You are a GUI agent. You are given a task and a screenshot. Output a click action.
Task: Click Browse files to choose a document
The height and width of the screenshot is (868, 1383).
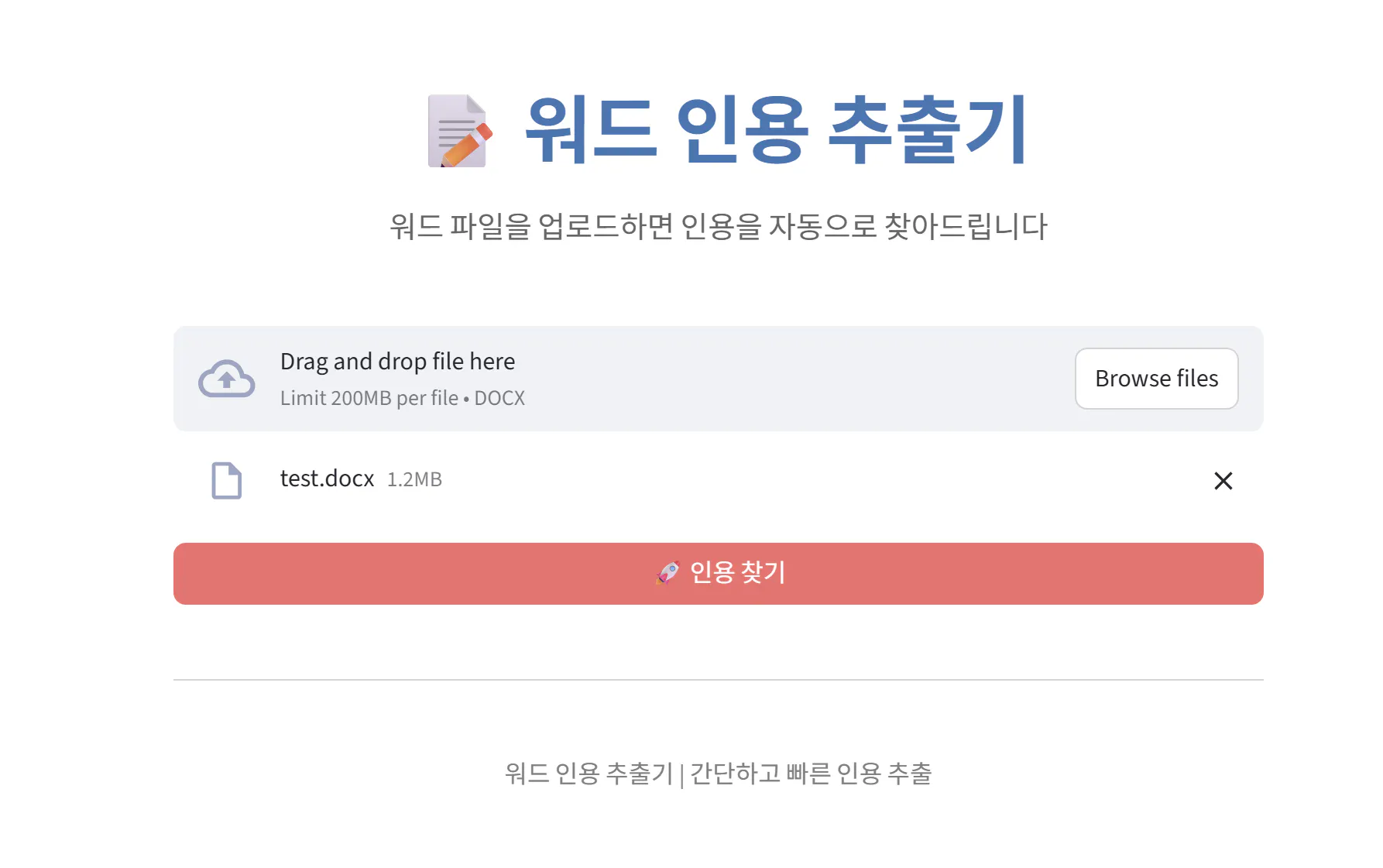click(1156, 379)
